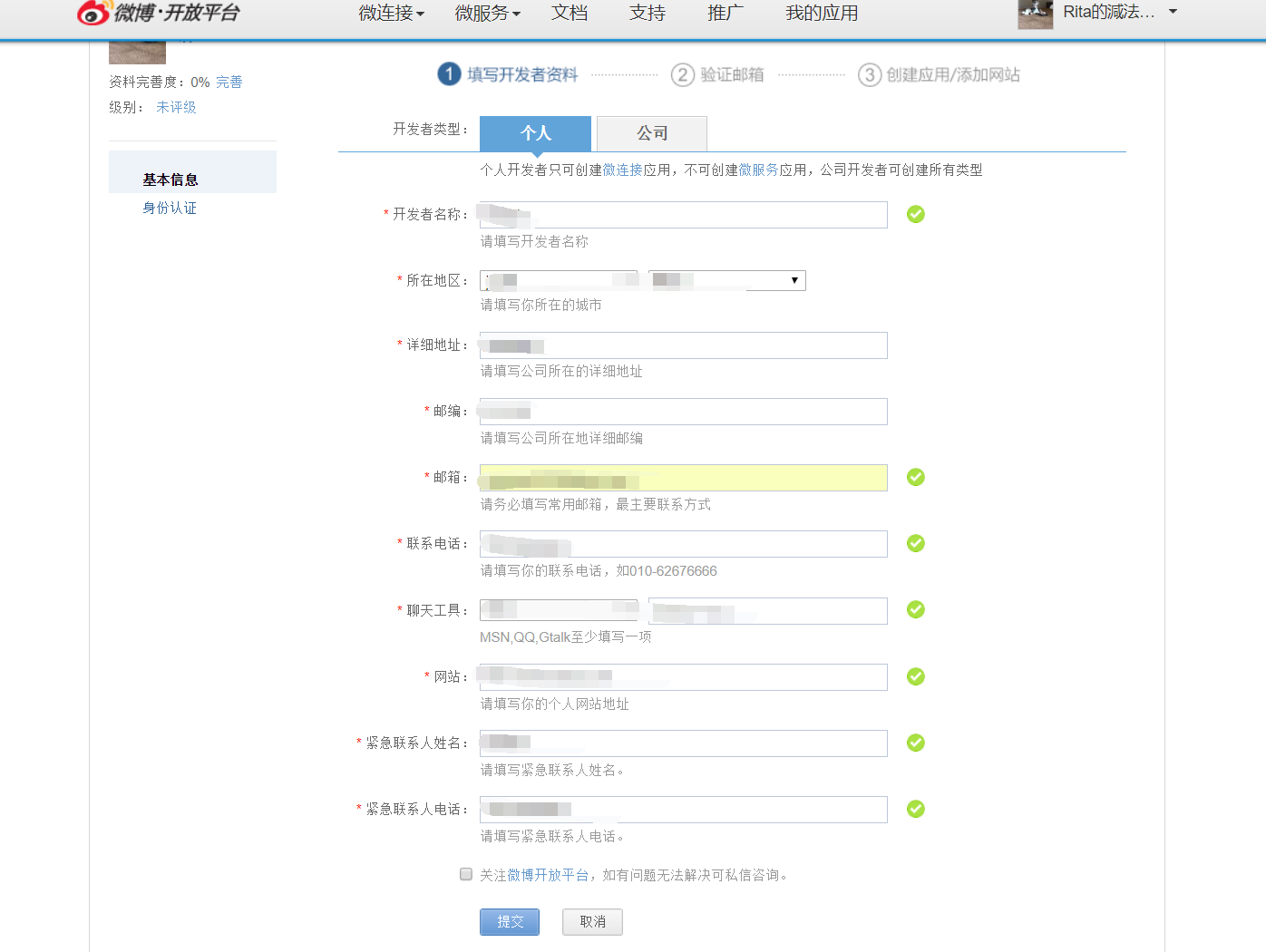This screenshot has width=1266, height=952.
Task: Check the 关注微博开放平台 checkbox
Action: coord(466,874)
